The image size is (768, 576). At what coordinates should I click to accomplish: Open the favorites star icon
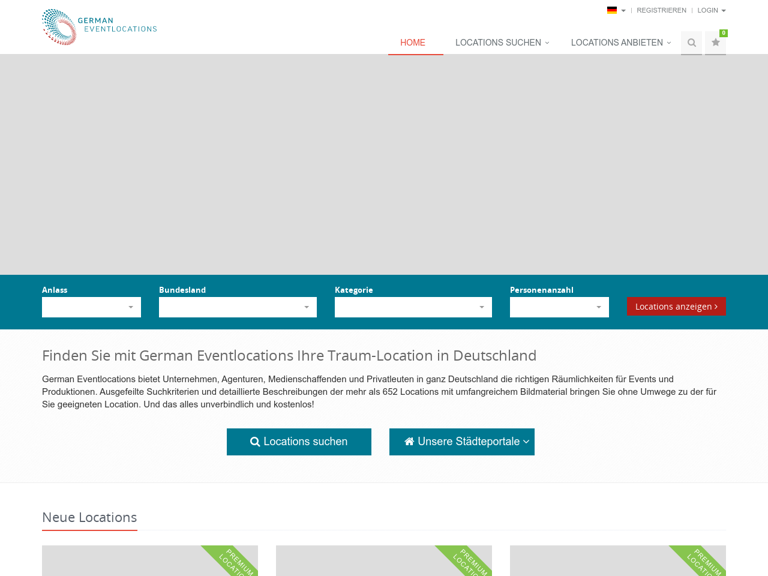715,43
